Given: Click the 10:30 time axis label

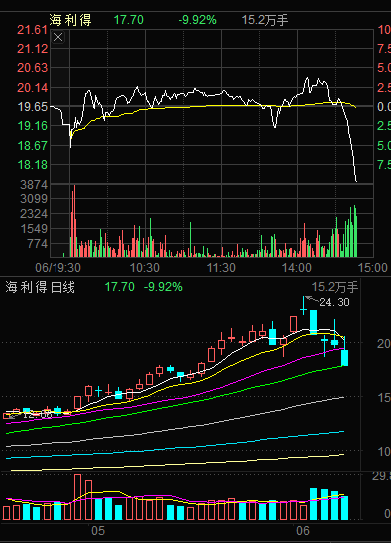Looking at the screenshot, I should point(145,268).
